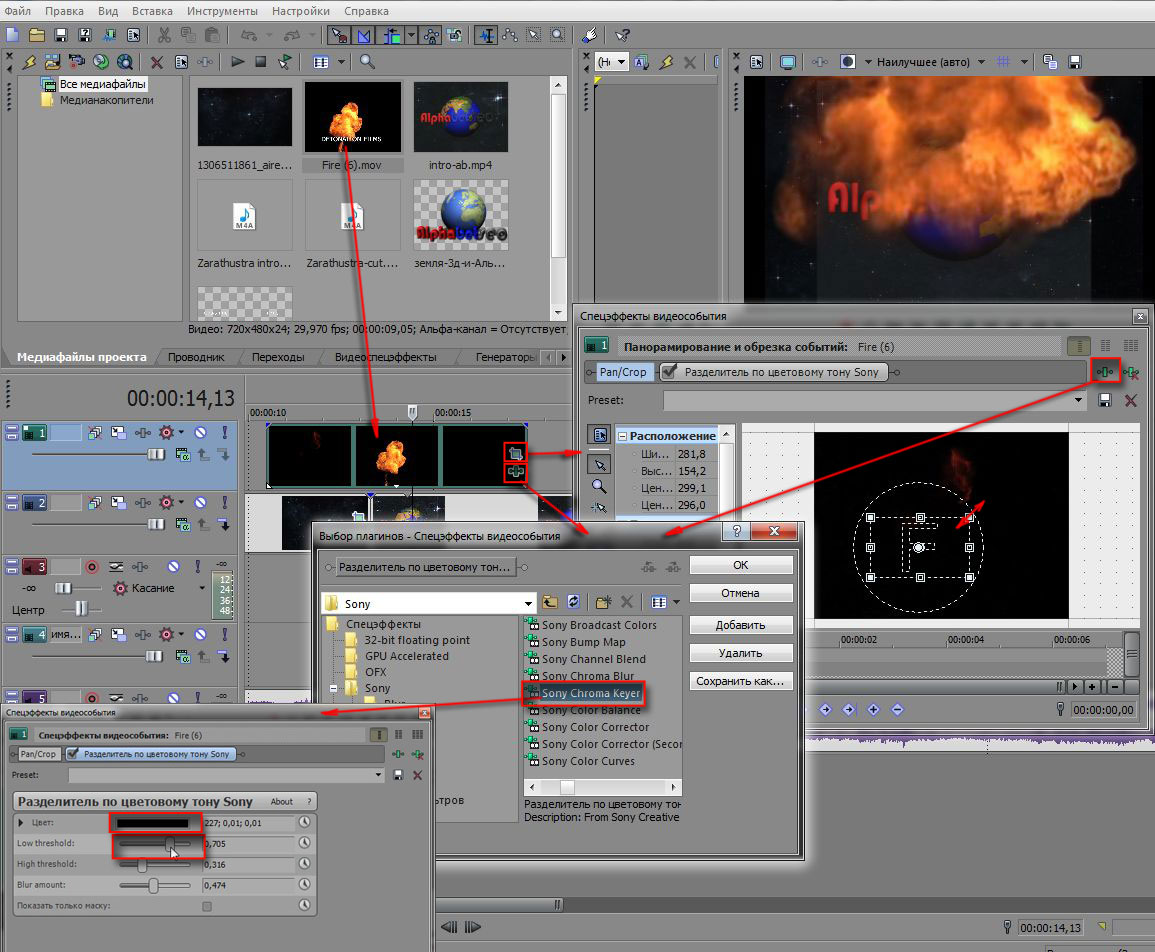Open preview quality 'Наилучшее (авто)' dropdown
Image resolution: width=1155 pixels, height=952 pixels.
pyautogui.click(x=926, y=62)
